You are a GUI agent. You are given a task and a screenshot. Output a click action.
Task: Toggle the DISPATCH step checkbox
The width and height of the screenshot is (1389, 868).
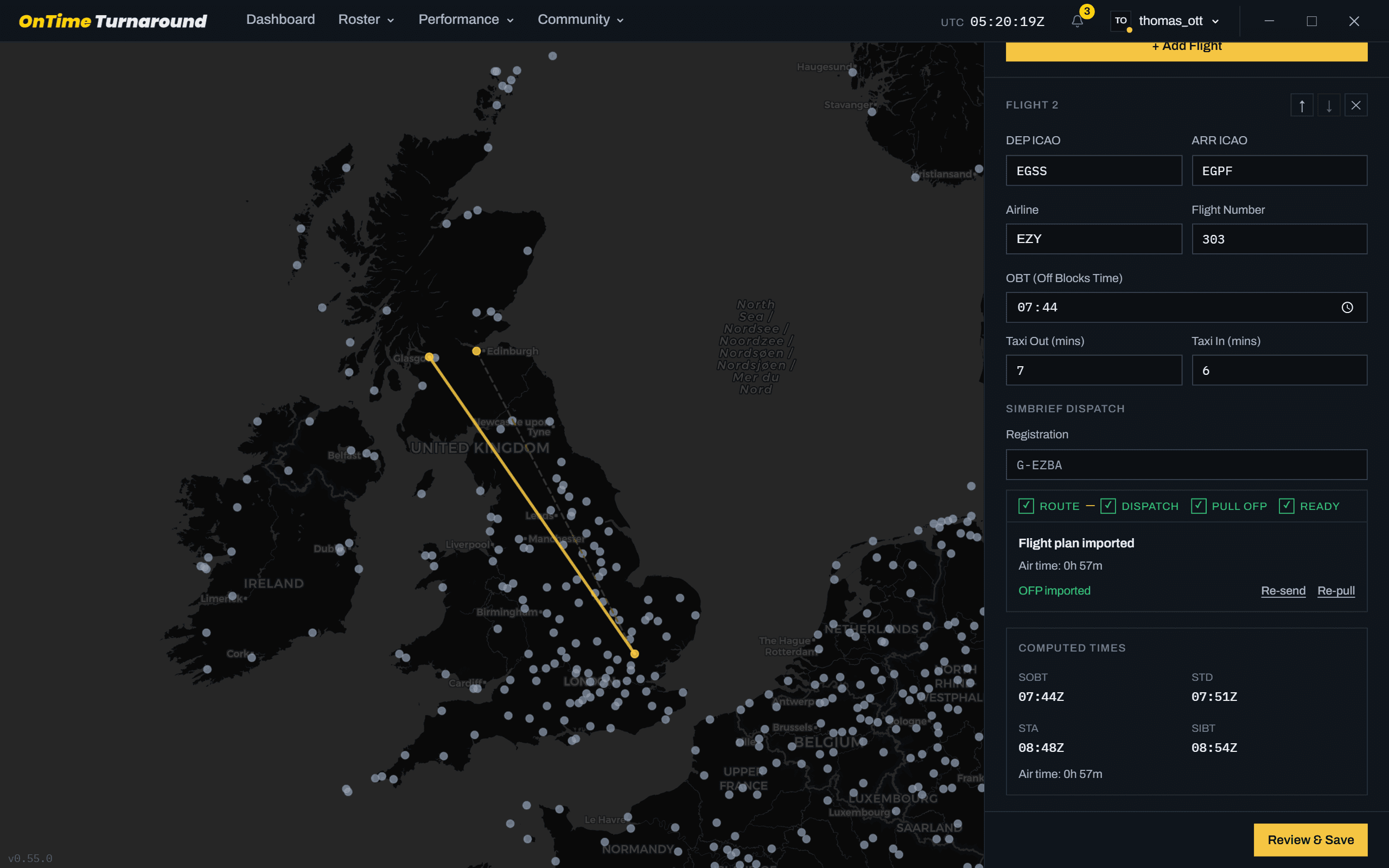coord(1108,506)
